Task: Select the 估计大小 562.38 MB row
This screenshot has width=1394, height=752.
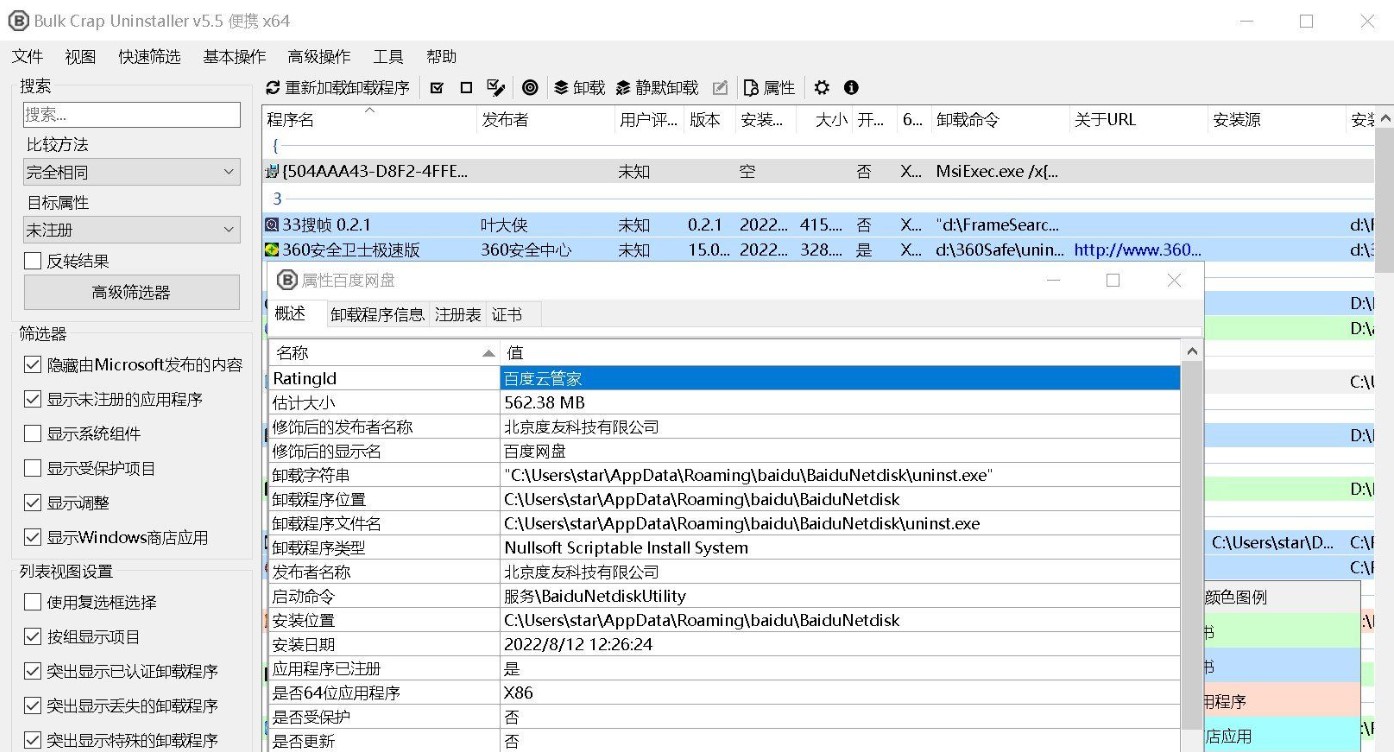Action: tap(724, 402)
